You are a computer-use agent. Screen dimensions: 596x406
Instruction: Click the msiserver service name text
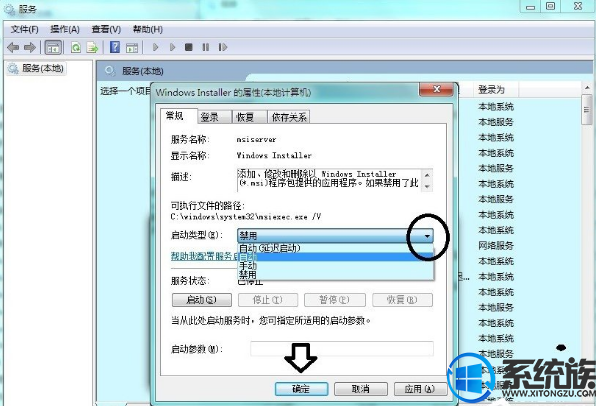(256, 140)
